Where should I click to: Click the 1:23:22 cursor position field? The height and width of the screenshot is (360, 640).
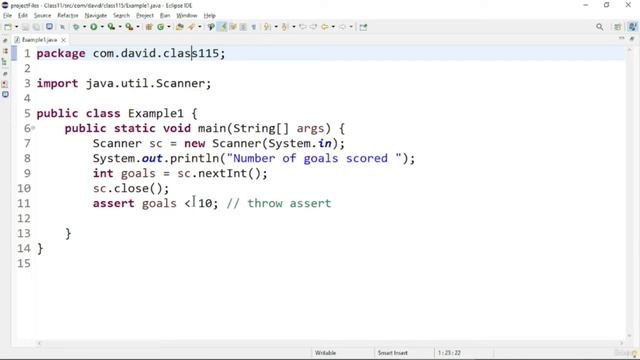(449, 353)
